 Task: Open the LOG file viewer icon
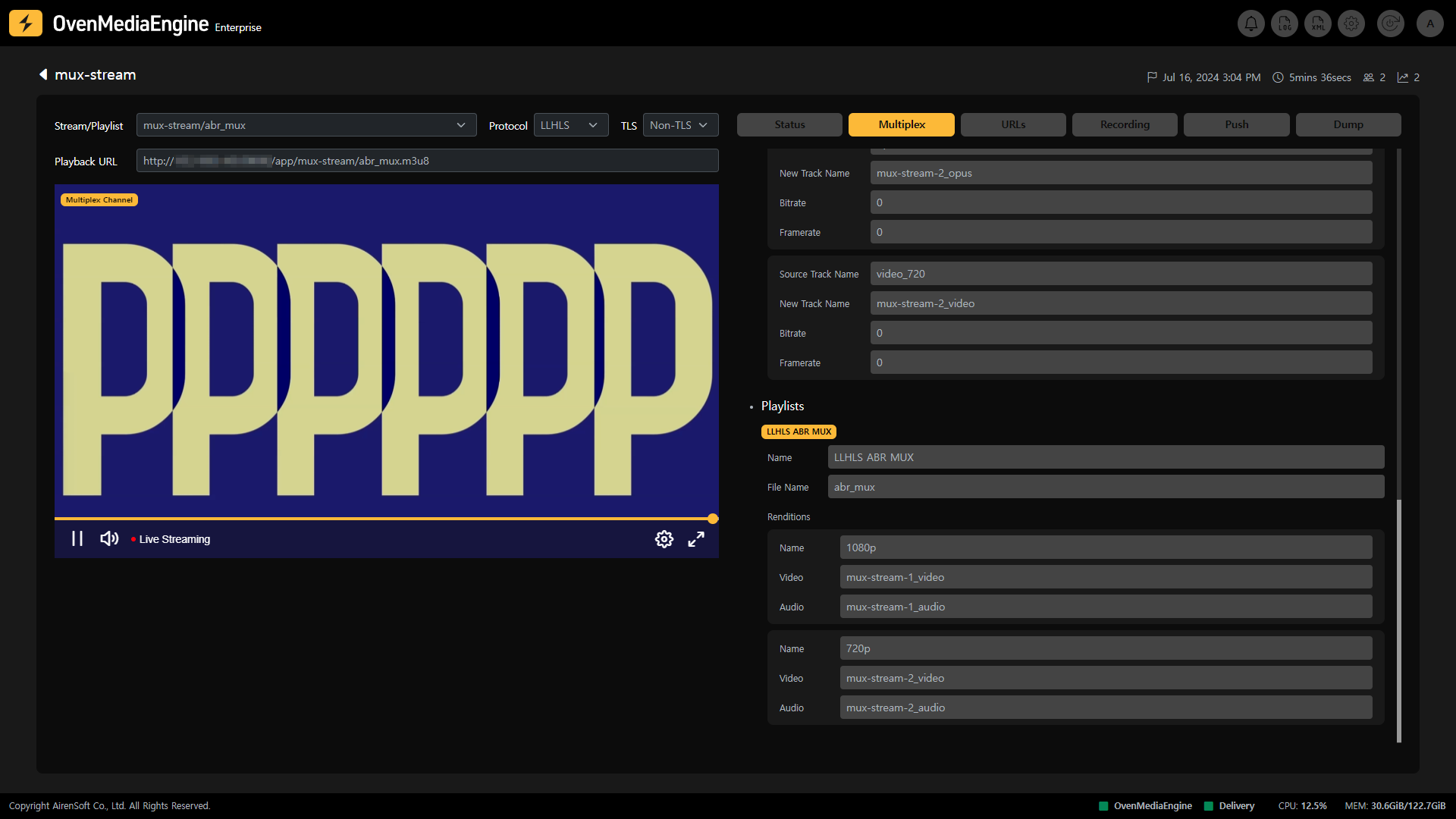(x=1285, y=24)
